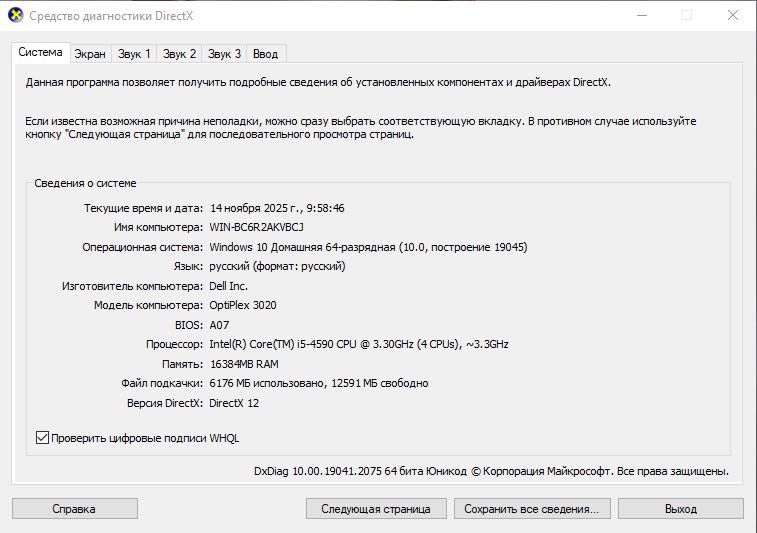The image size is (757, 533).
Task: Click the date value 14 ноября 2025 г.
Action: 255,208
